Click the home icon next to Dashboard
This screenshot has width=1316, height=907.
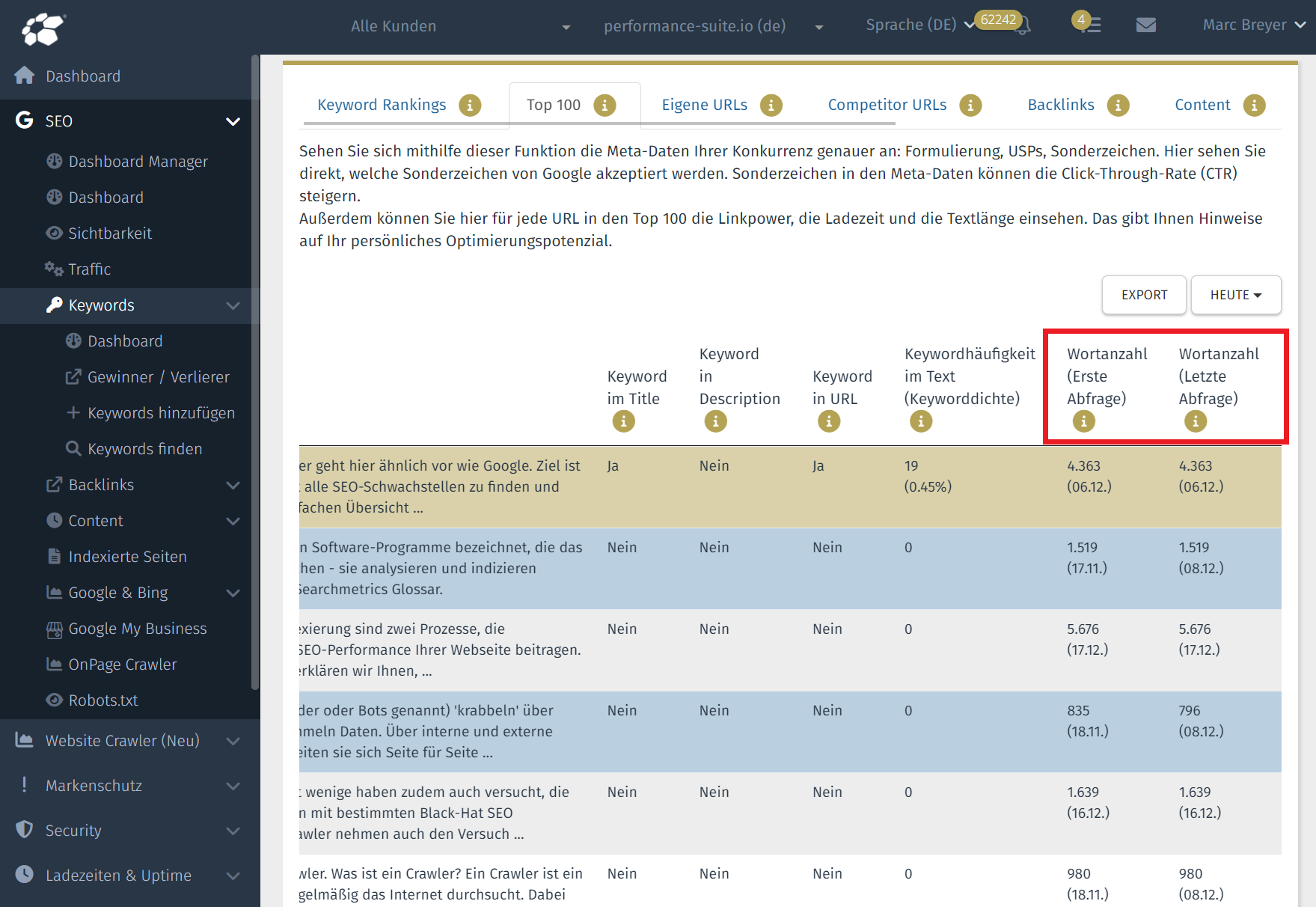pos(25,76)
